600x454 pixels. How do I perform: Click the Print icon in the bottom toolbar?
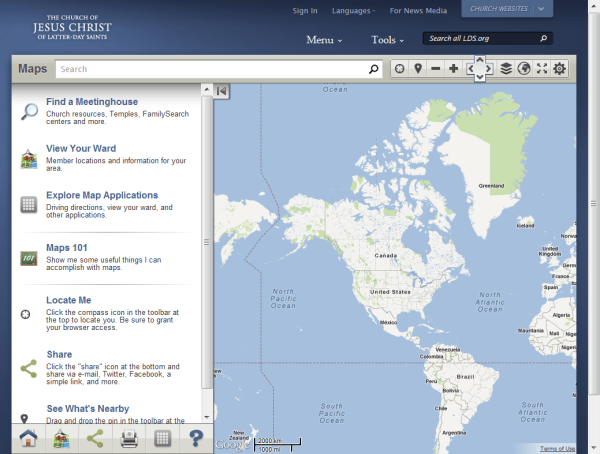pyautogui.click(x=129, y=439)
